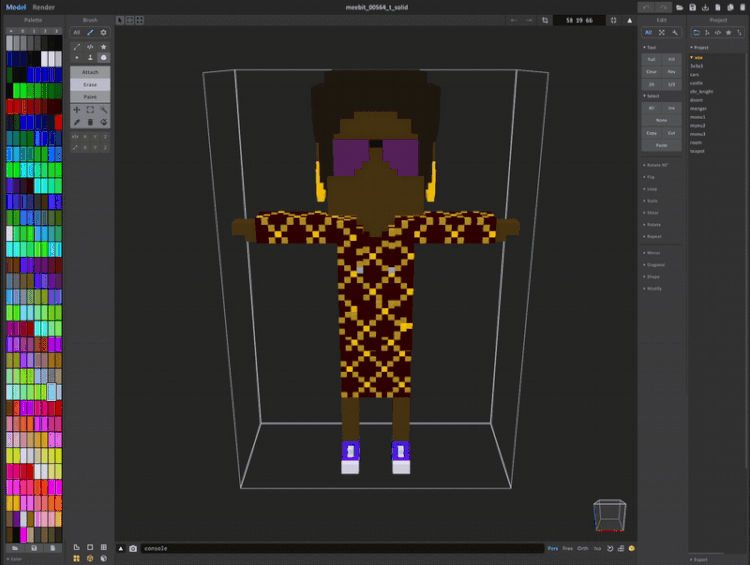750x565 pixels.
Task: Switch camera to Orth mode
Action: (x=583, y=548)
